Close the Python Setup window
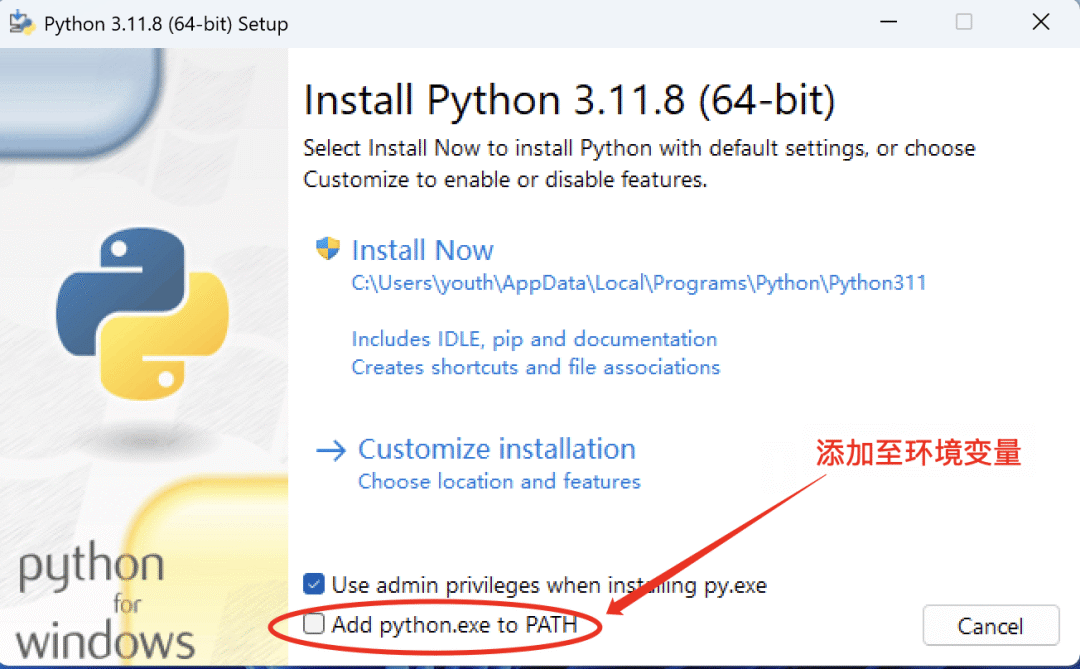The width and height of the screenshot is (1080, 669). pyautogui.click(x=1041, y=22)
